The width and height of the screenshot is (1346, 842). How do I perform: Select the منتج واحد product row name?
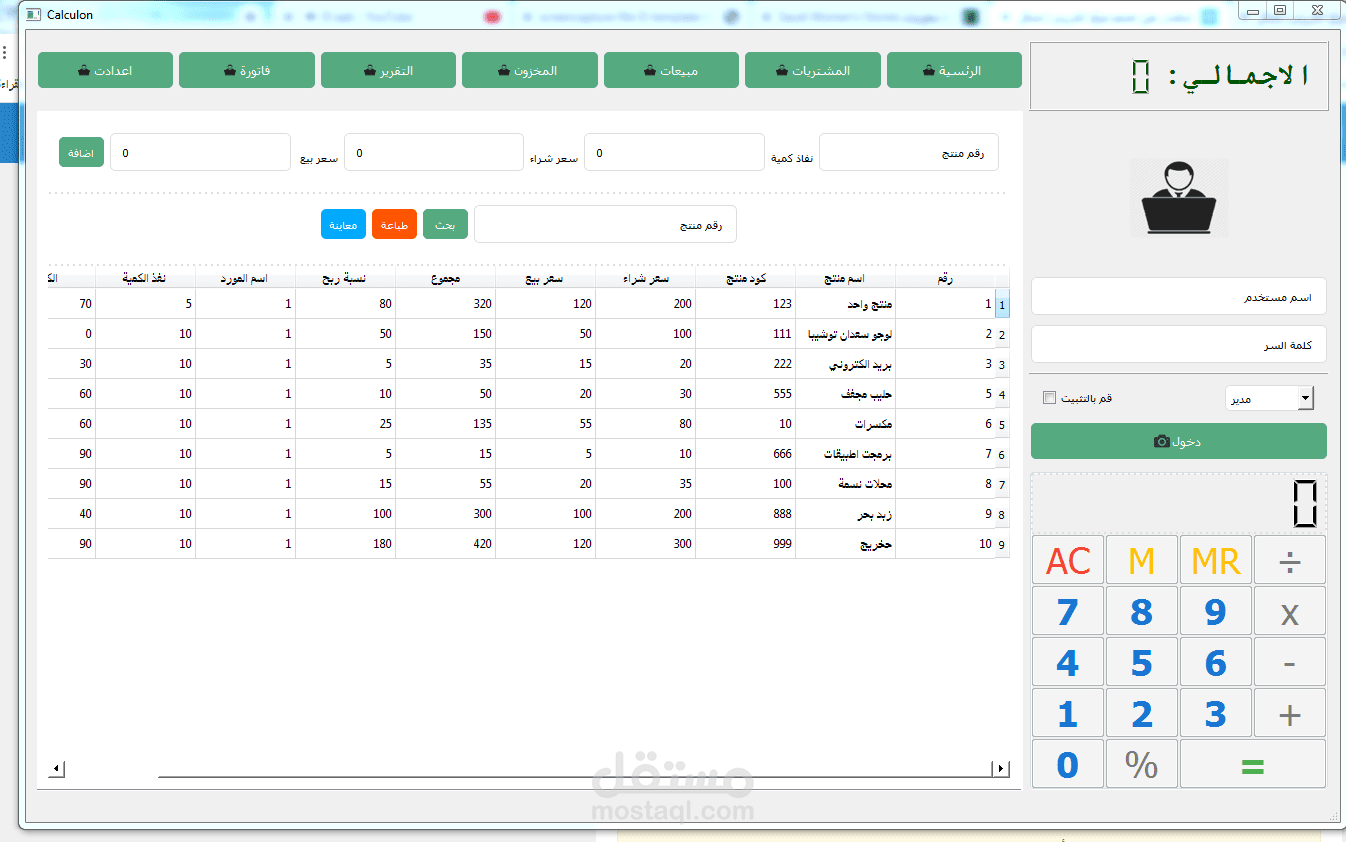[x=845, y=304]
